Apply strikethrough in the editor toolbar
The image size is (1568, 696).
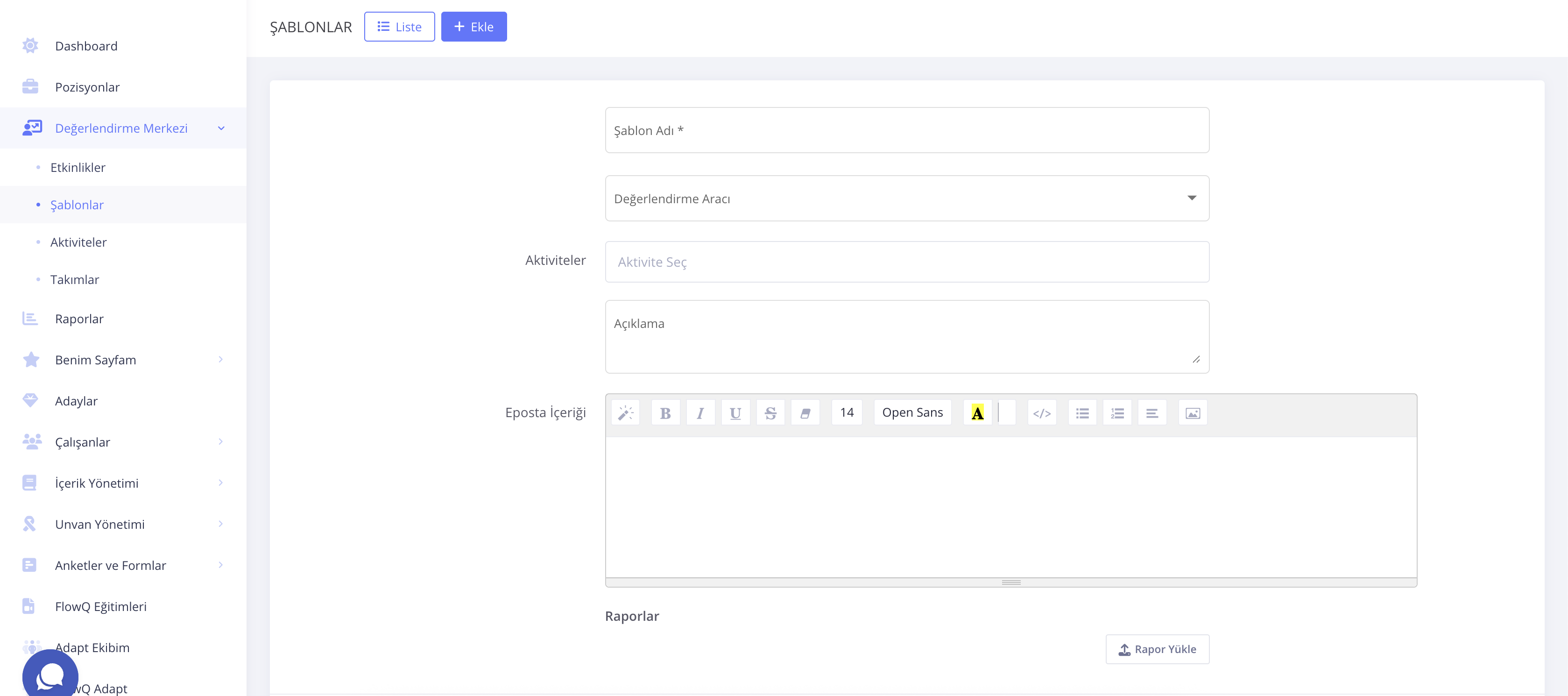(770, 413)
